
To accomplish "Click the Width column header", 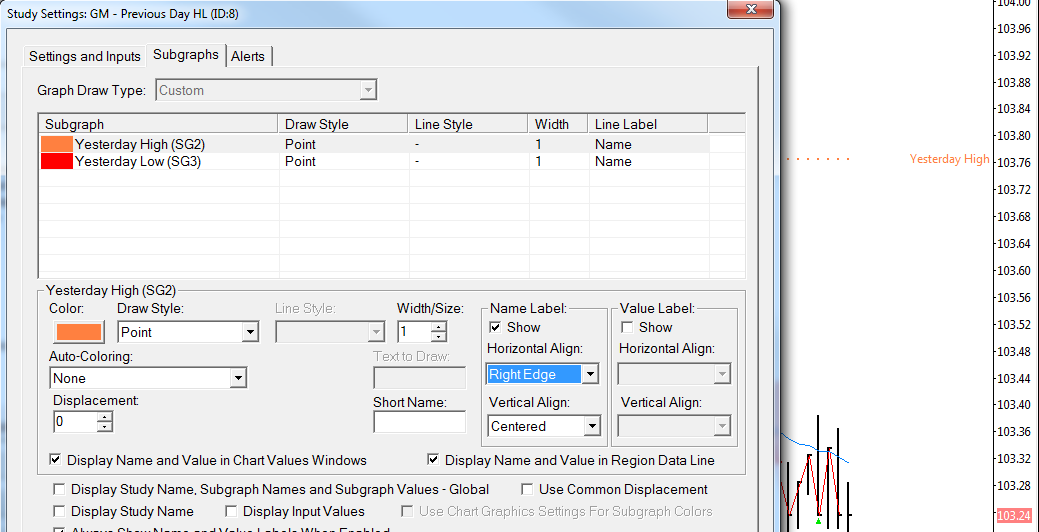I will pyautogui.click(x=559, y=124).
